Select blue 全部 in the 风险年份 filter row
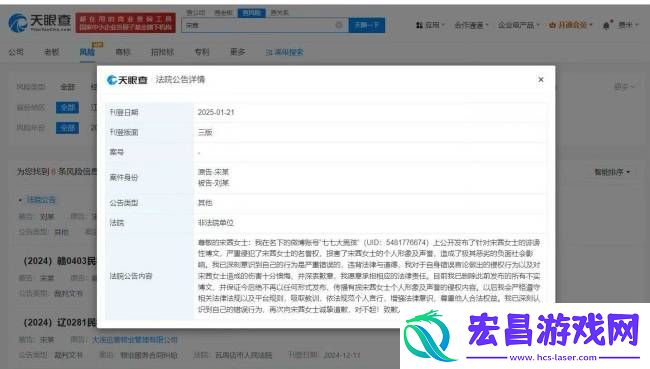 click(x=67, y=128)
